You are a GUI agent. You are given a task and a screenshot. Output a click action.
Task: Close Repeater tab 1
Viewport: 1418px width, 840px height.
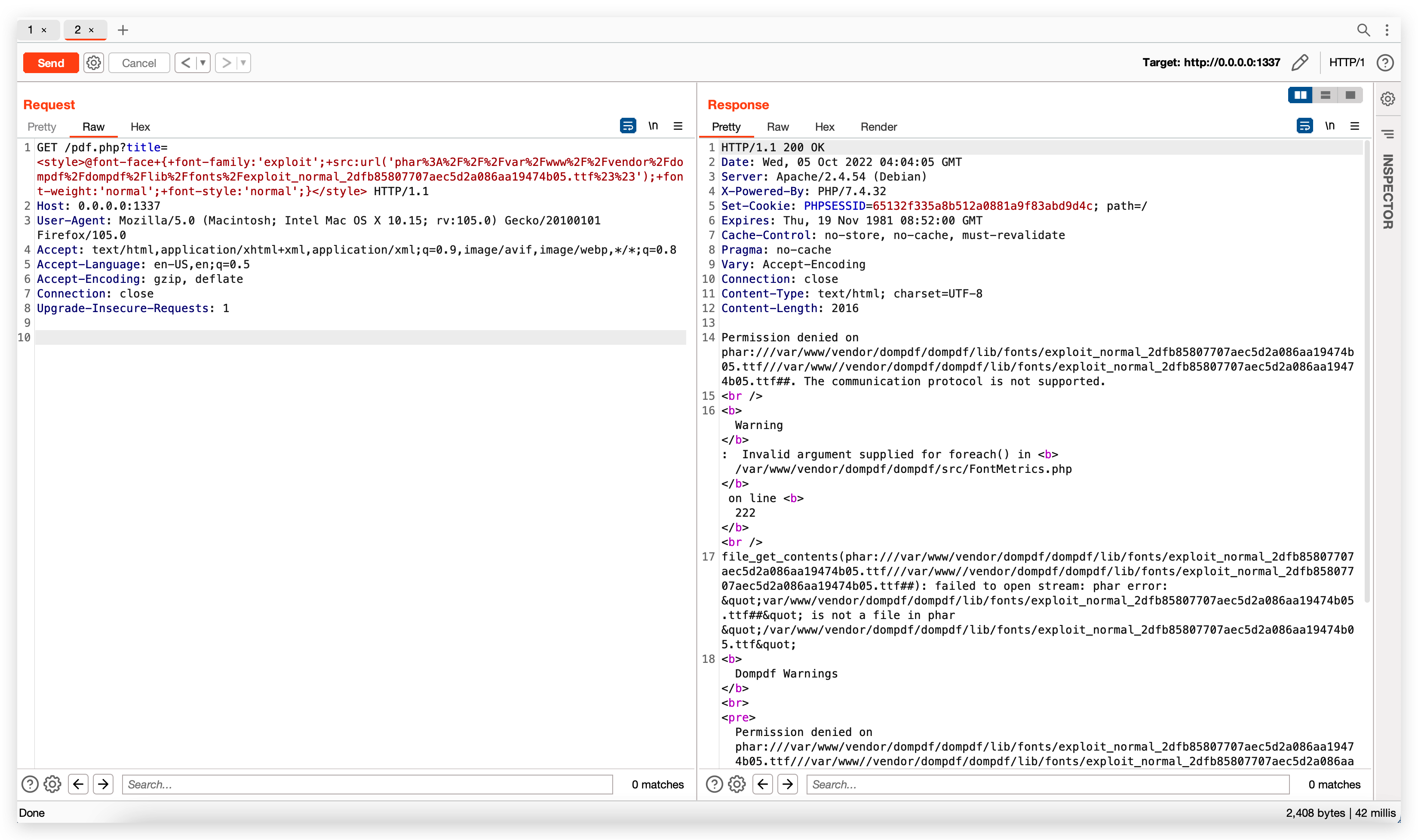[x=44, y=30]
